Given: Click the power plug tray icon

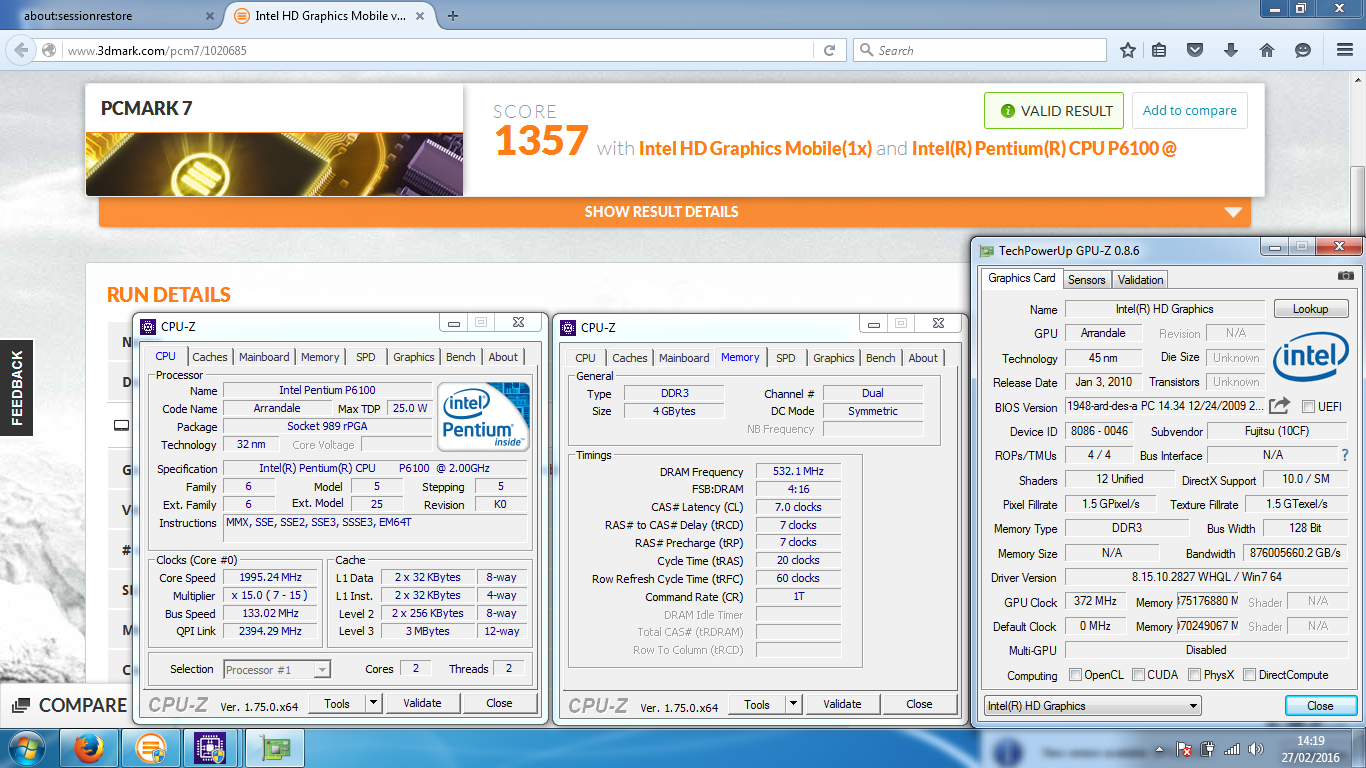Looking at the screenshot, I should (1208, 749).
